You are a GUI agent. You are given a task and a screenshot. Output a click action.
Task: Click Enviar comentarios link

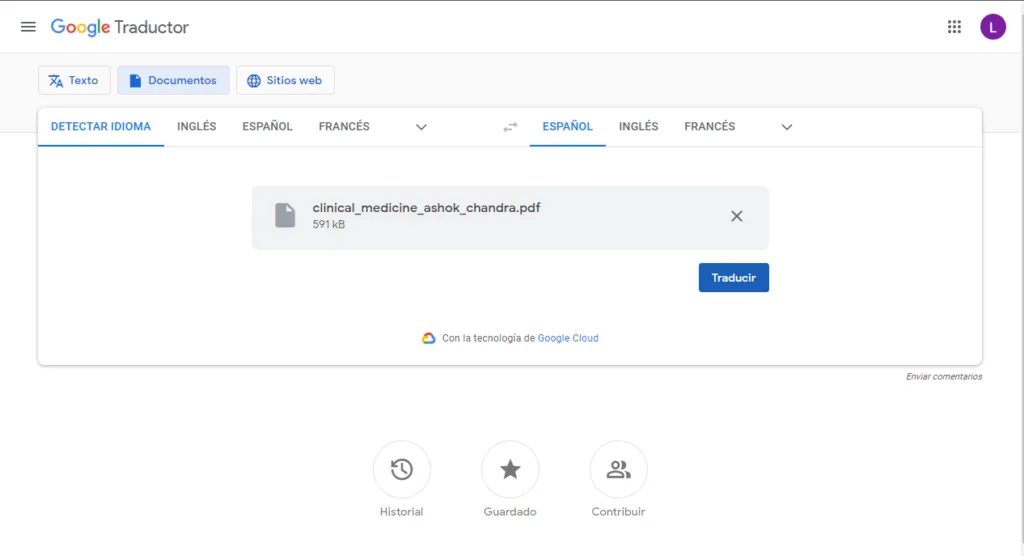[x=944, y=376]
